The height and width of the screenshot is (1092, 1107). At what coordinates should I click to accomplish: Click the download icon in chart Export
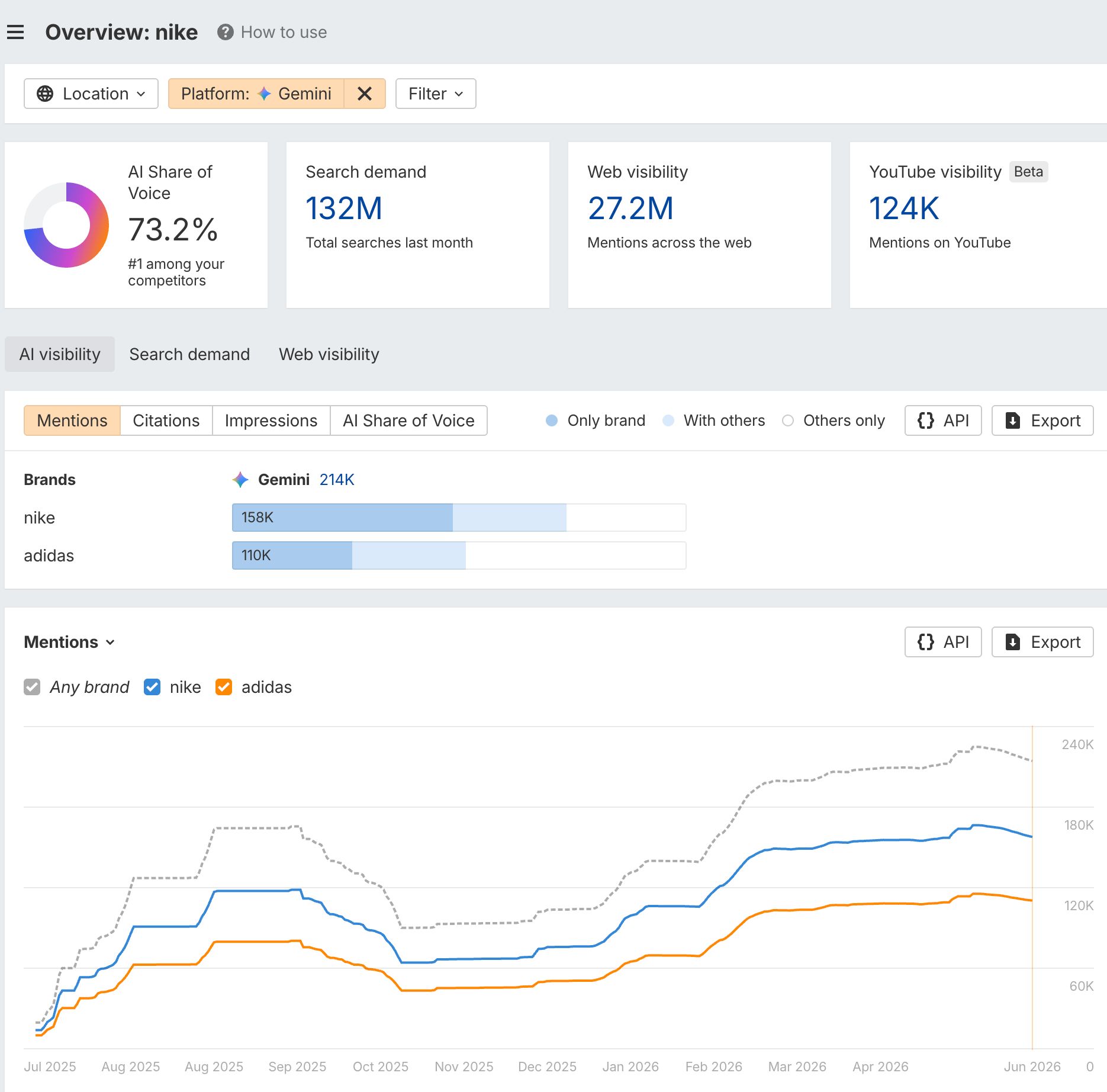(1013, 642)
